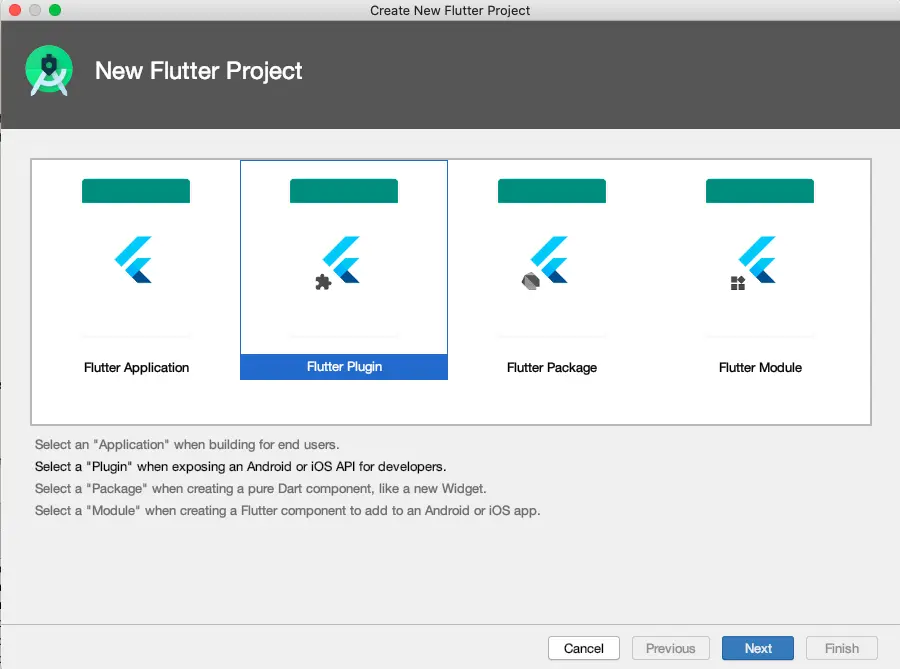900x669 pixels.
Task: Click the "Plugin" description line
Action: [240, 466]
